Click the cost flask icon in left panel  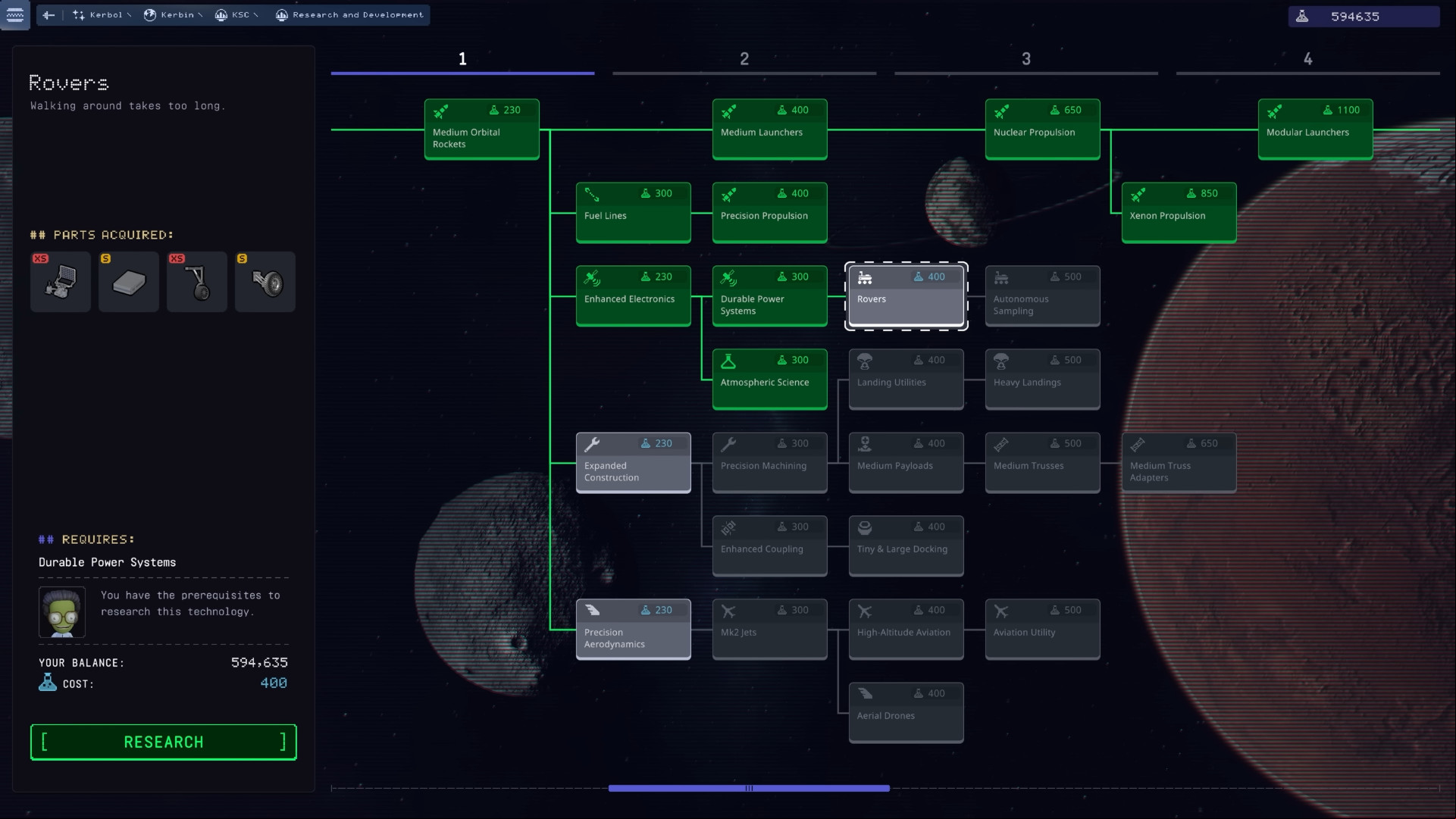point(48,682)
